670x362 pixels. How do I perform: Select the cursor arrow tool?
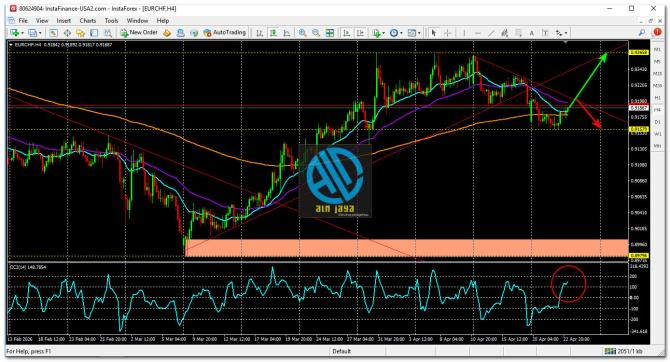pyautogui.click(x=434, y=33)
